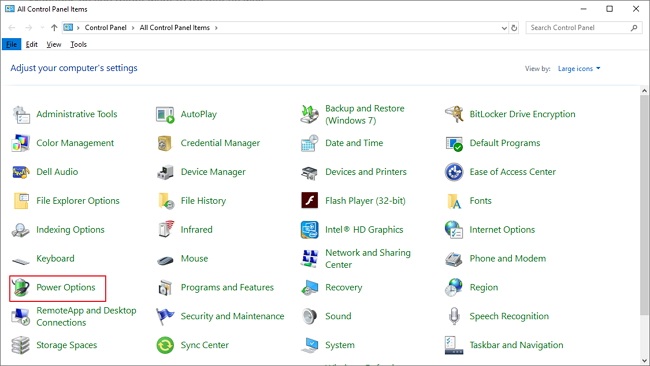This screenshot has width=650, height=366.
Task: Expand the 'View by: Large icons' dropdown
Action: pos(579,69)
